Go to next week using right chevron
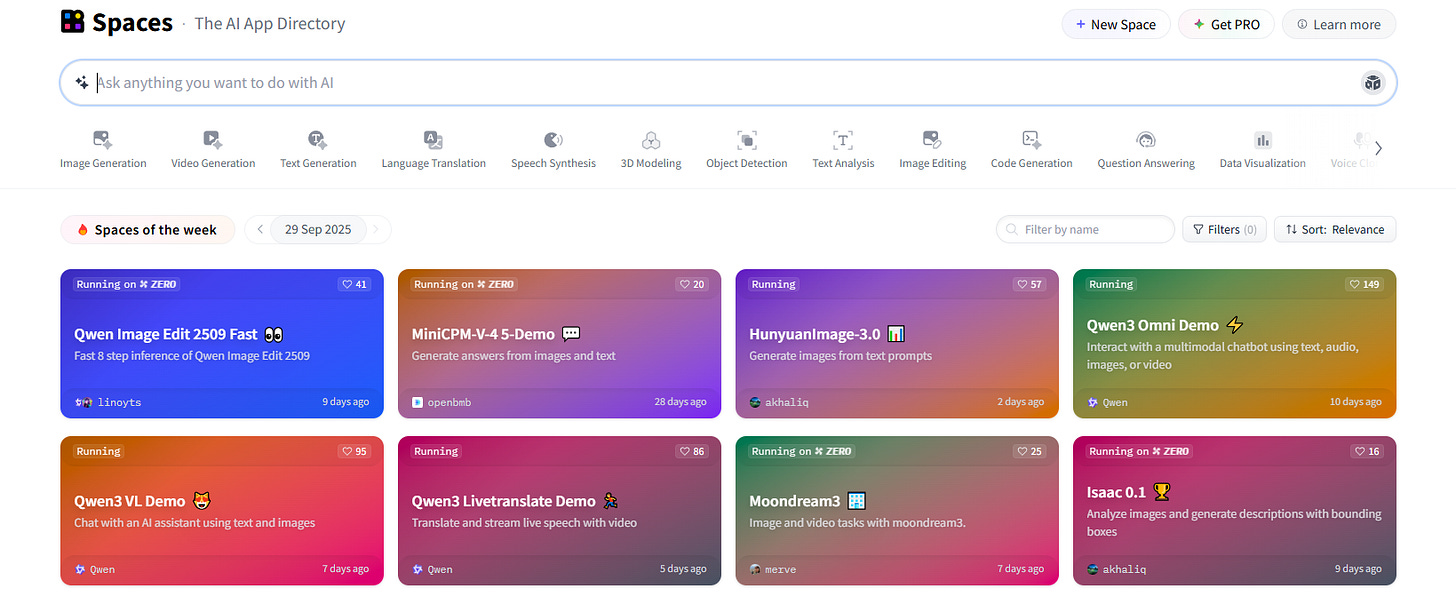The height and width of the screenshot is (612, 1456). (376, 229)
